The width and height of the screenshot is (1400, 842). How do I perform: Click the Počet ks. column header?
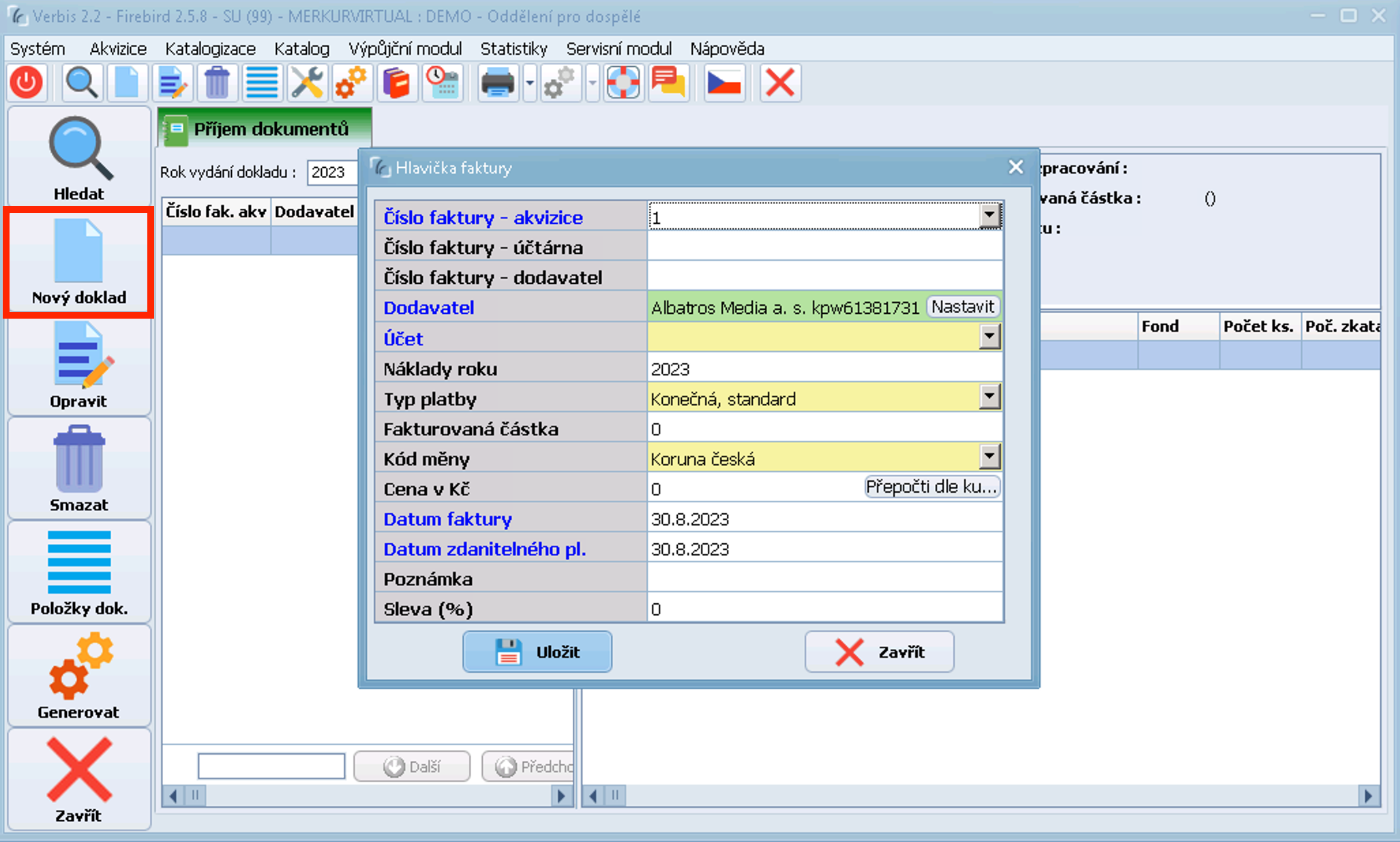click(x=1260, y=326)
